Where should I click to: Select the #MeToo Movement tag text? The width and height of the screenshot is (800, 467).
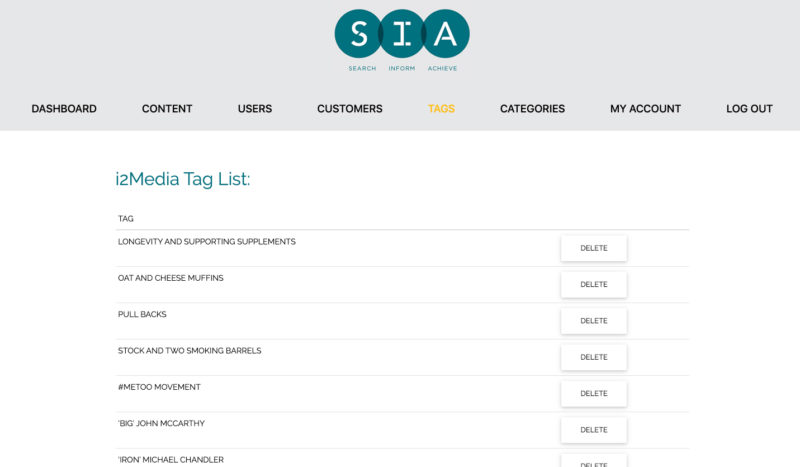[x=159, y=387]
